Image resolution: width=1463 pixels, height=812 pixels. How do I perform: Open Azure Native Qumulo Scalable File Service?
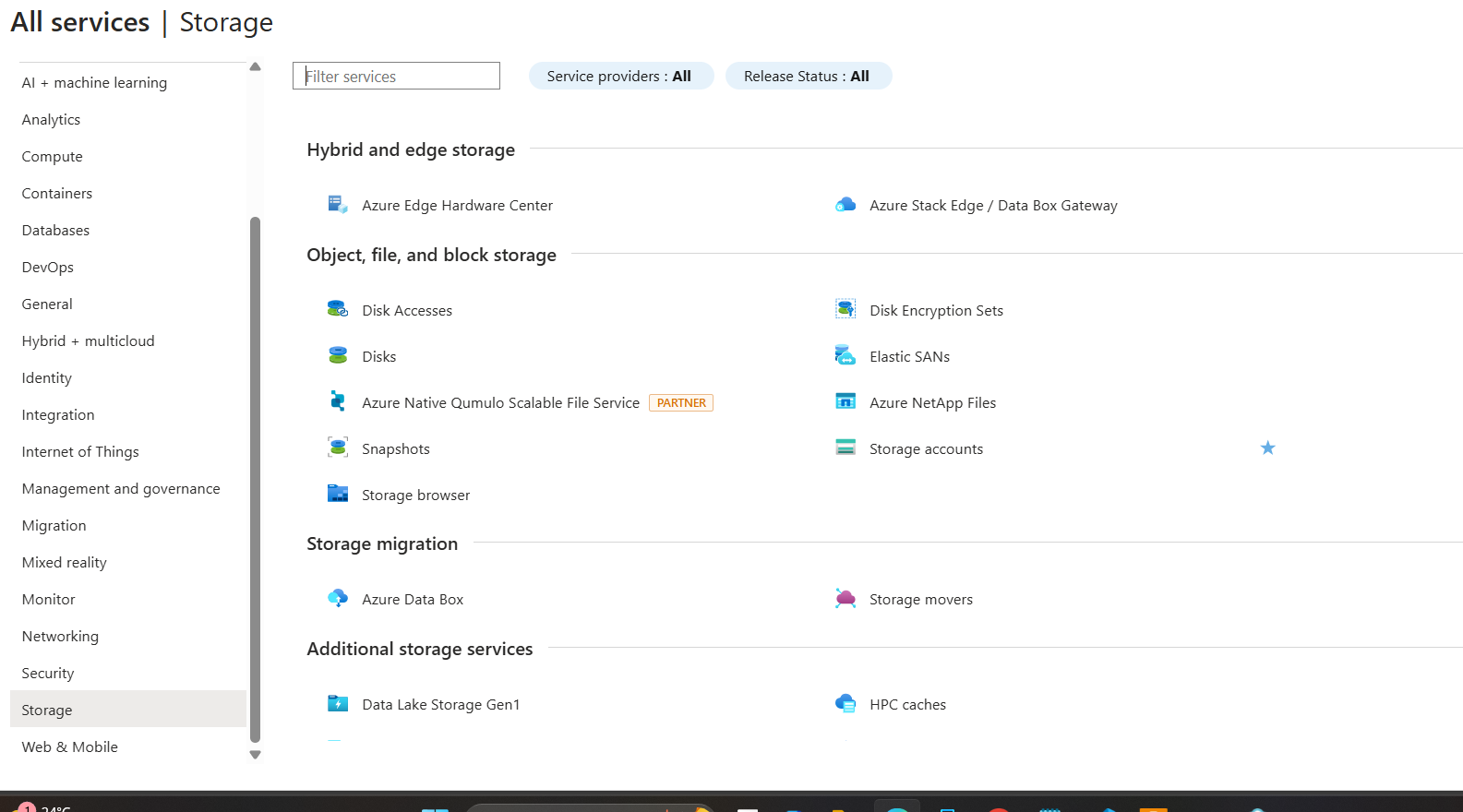tap(500, 403)
